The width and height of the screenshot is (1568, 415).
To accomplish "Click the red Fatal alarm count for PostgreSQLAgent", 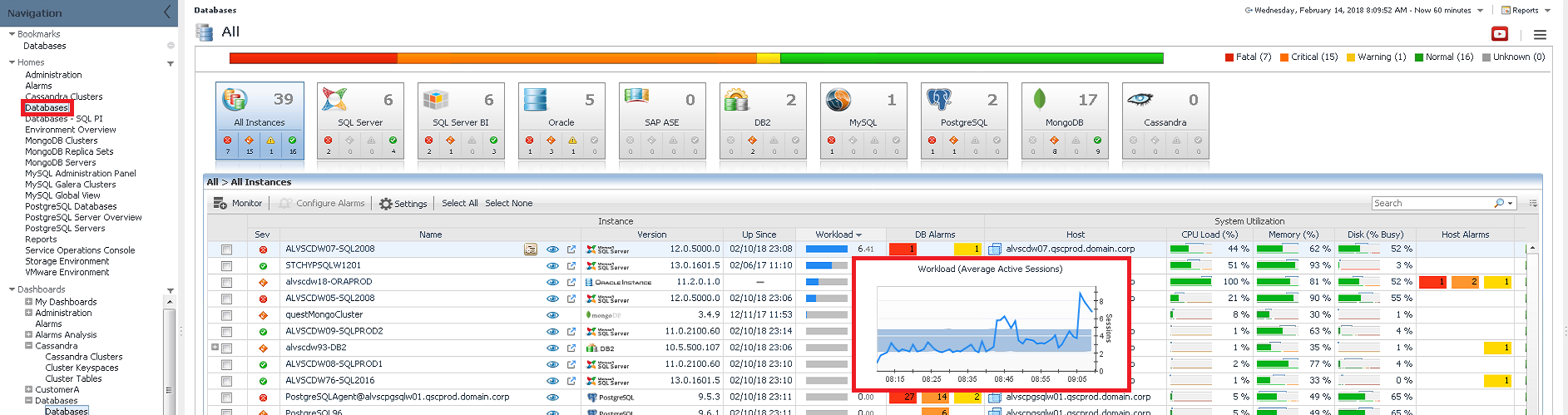I will (x=903, y=398).
